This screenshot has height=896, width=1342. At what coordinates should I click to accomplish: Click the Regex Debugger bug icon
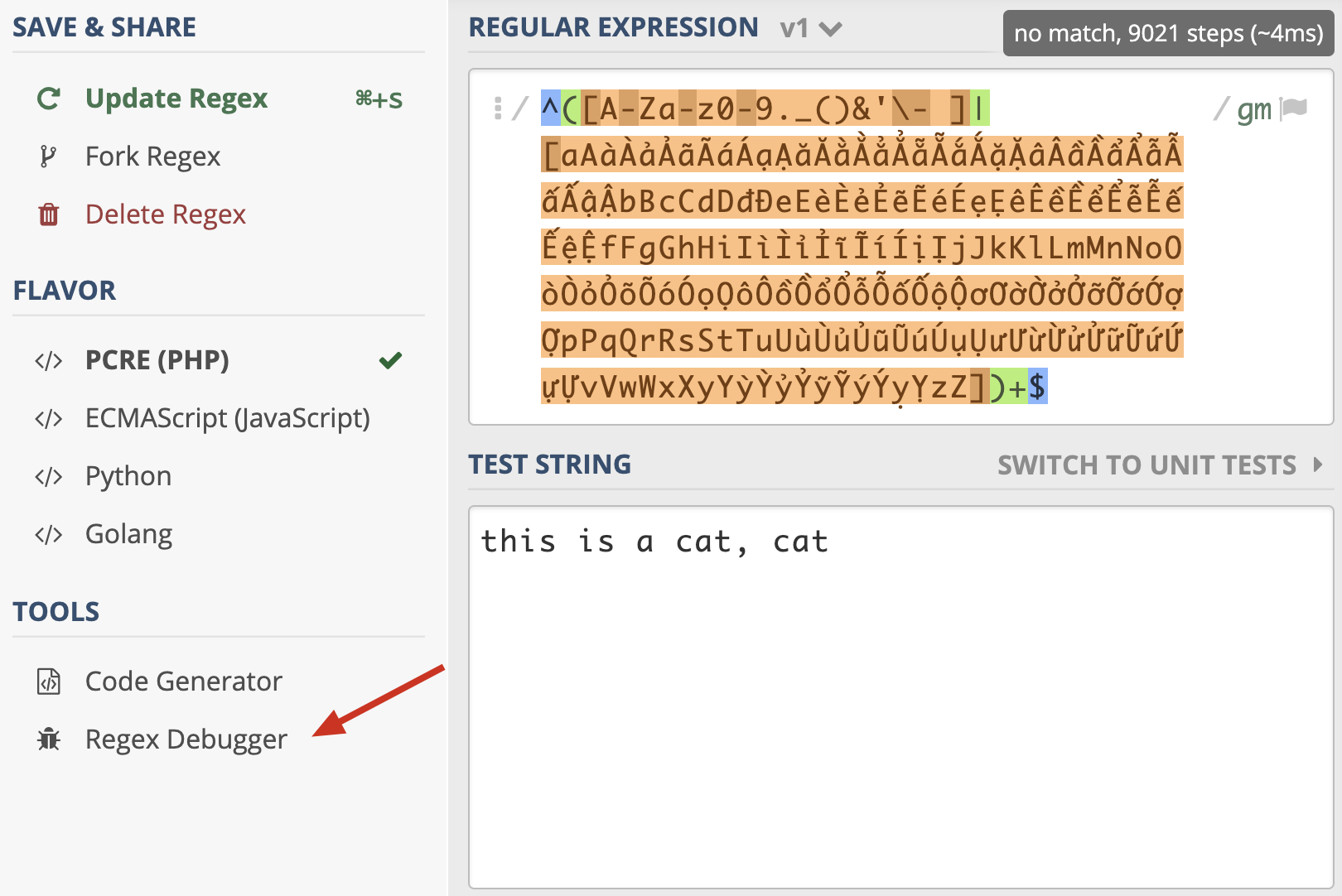click(x=49, y=739)
